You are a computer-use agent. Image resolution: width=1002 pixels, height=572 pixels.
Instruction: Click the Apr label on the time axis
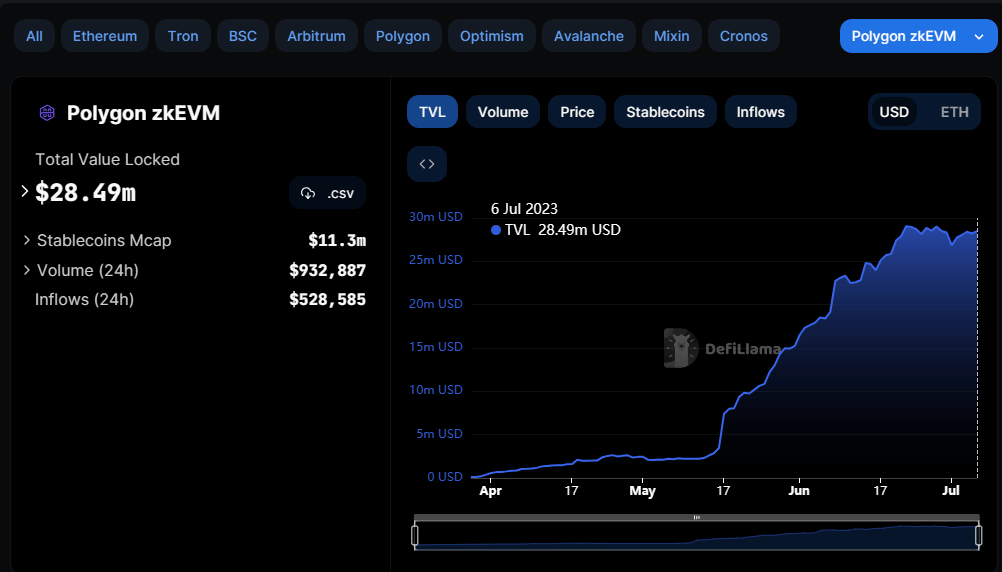point(490,491)
